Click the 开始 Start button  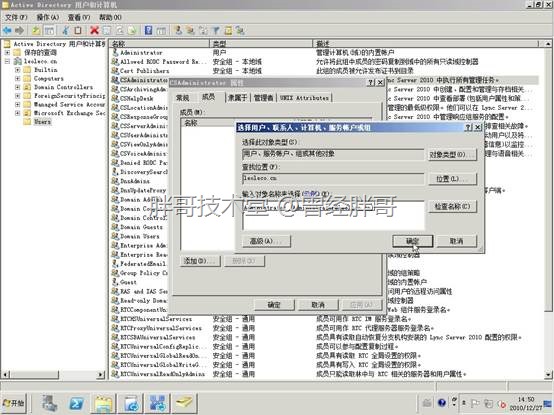pyautogui.click(x=13, y=403)
